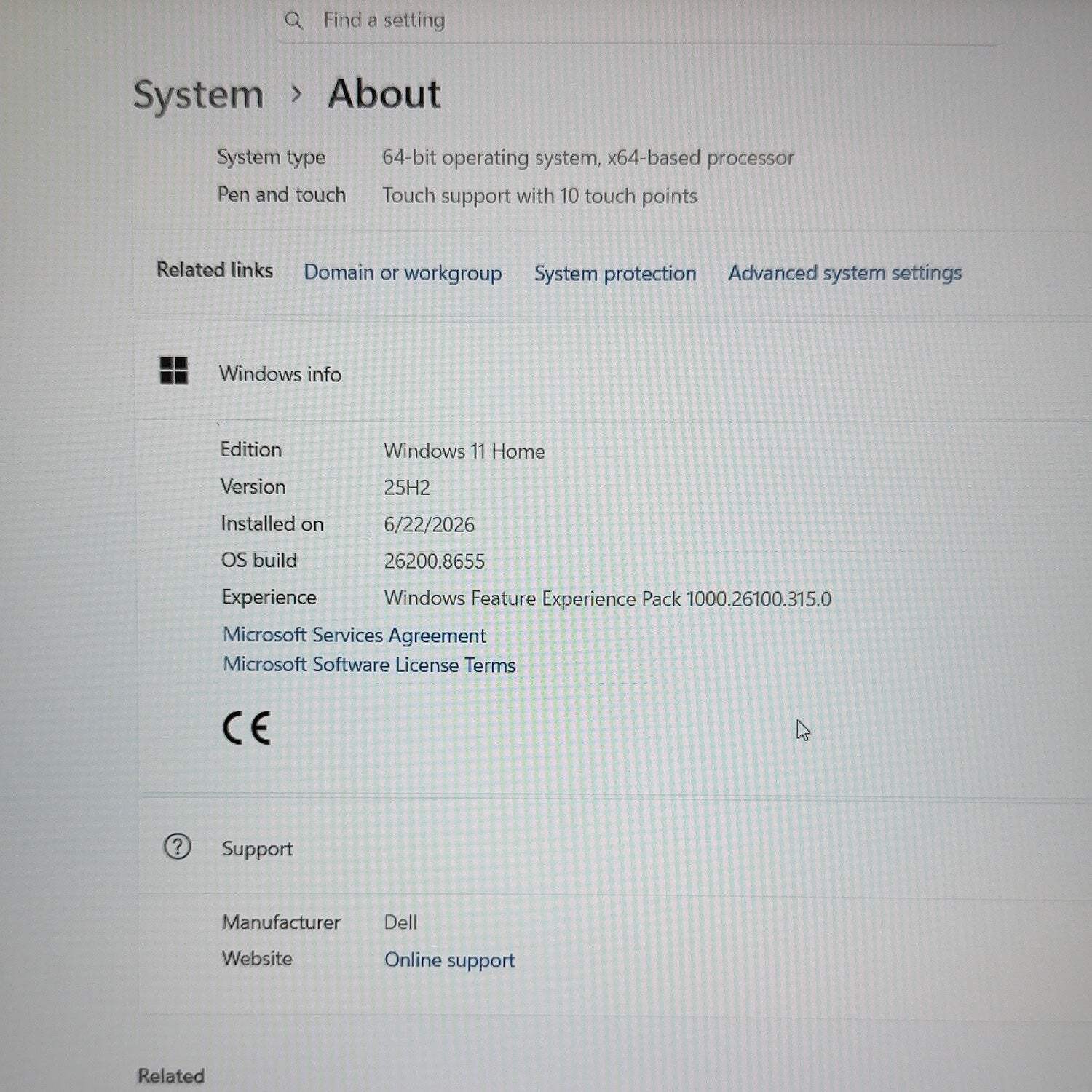Select the Windows 11 Home edition value
The image size is (1092, 1092).
464,451
